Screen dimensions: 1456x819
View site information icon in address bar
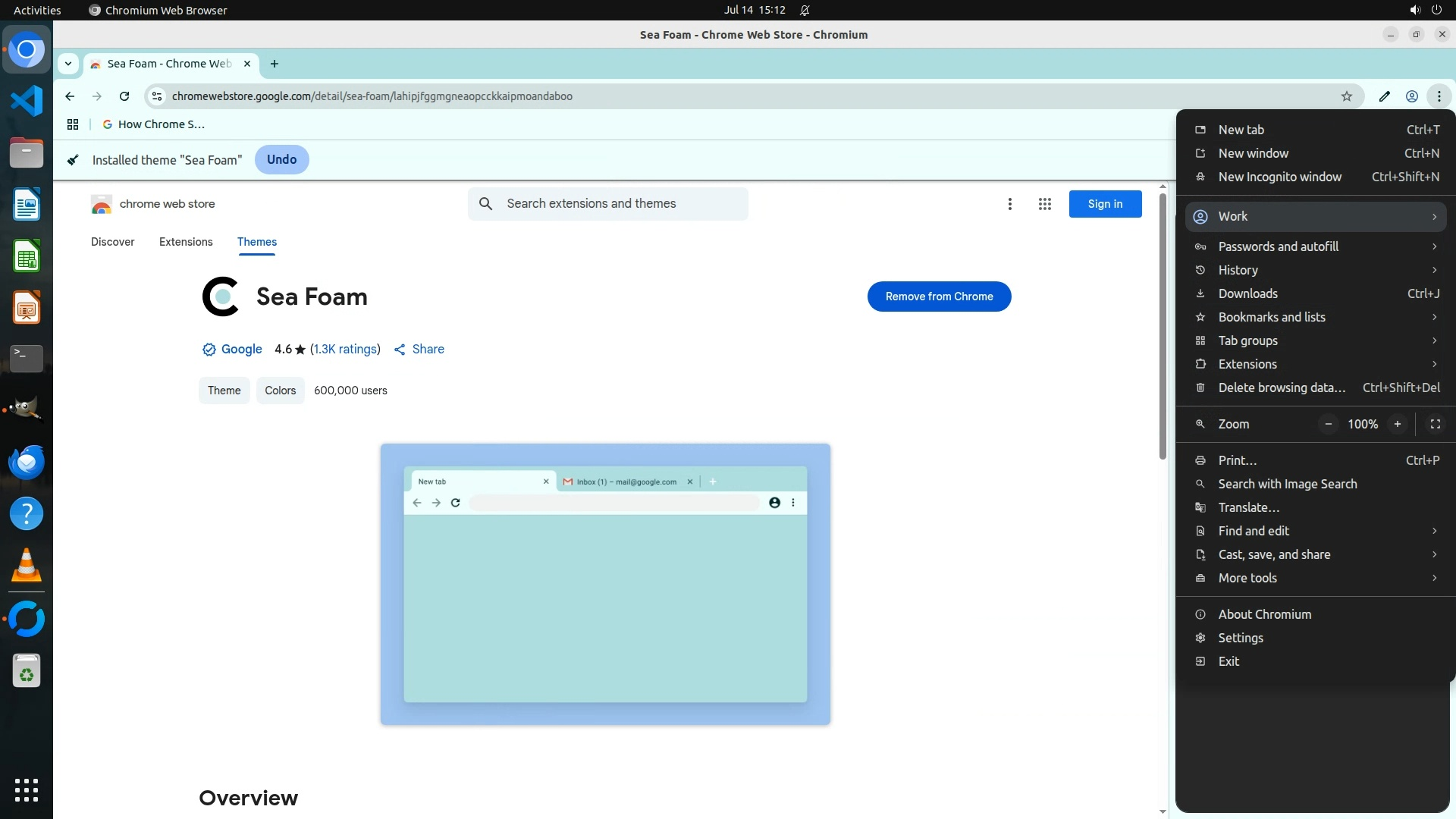(157, 96)
